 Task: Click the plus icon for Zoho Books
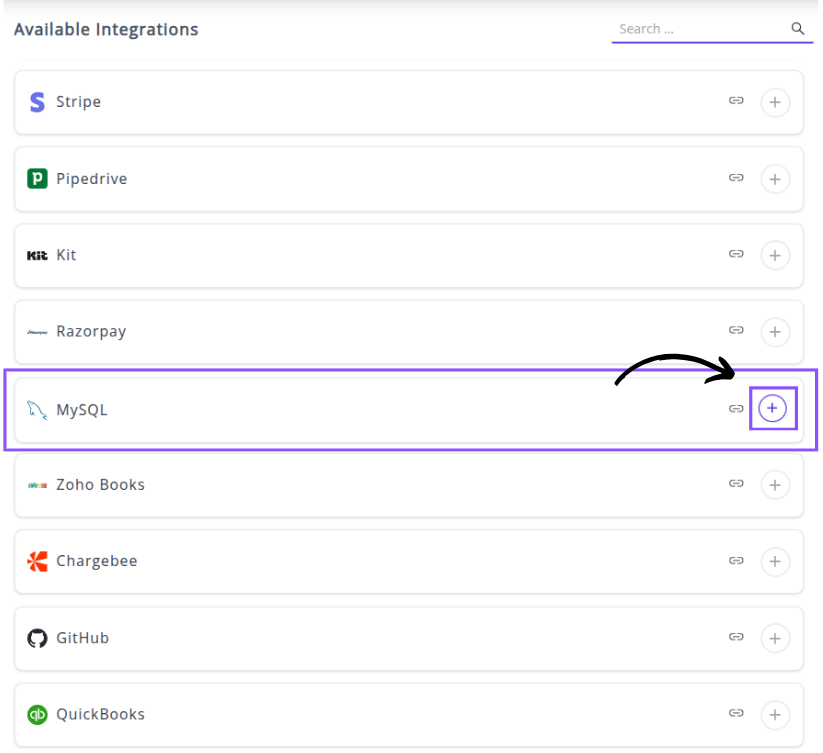click(775, 485)
